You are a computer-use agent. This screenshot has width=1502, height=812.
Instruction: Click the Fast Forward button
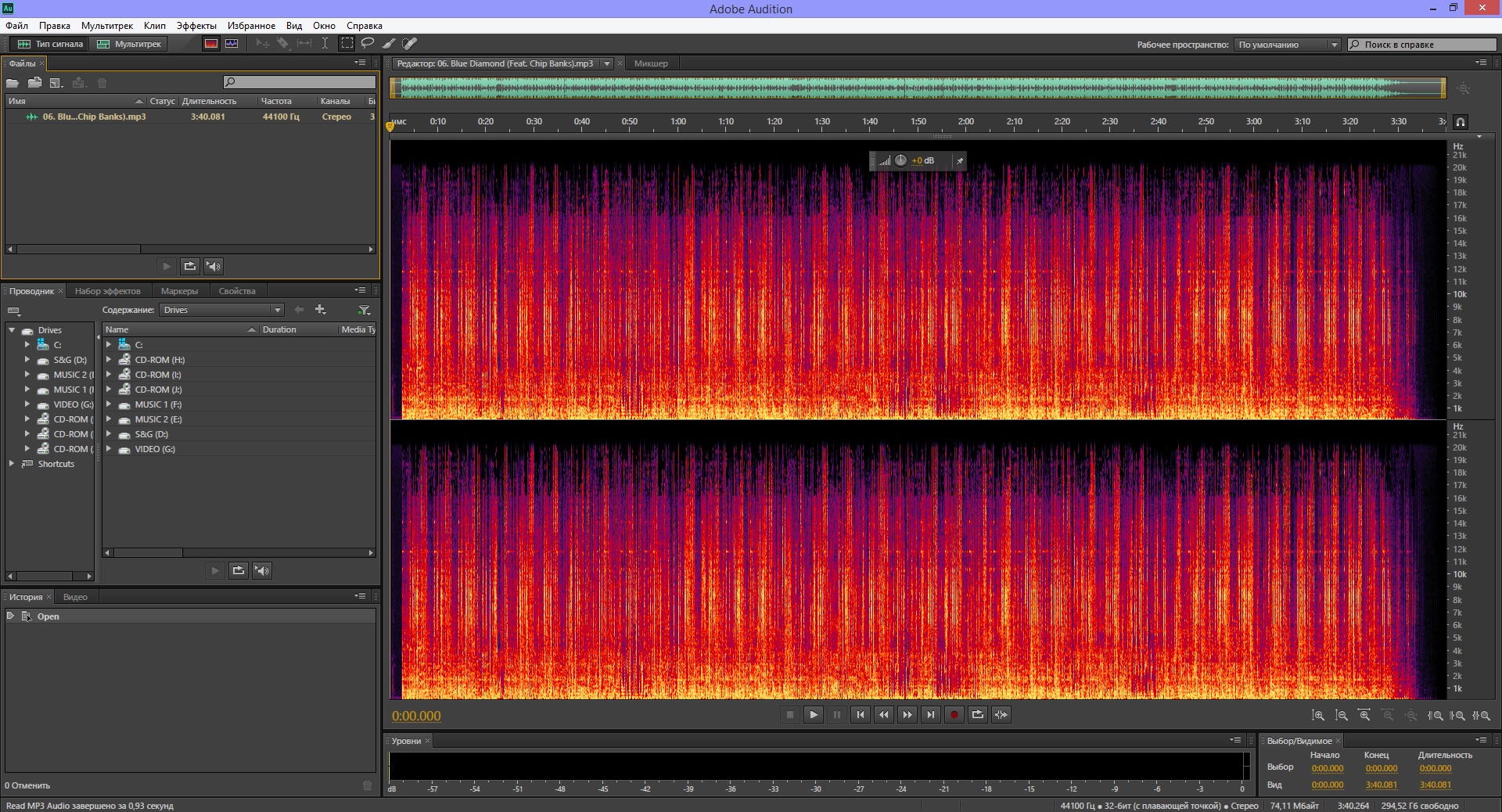pyautogui.click(x=907, y=714)
